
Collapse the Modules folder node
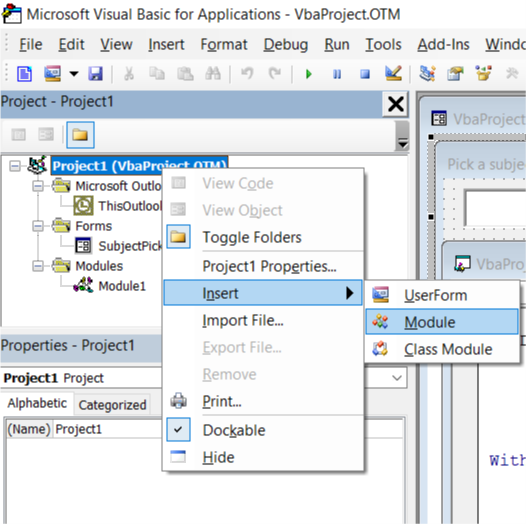(x=38, y=266)
